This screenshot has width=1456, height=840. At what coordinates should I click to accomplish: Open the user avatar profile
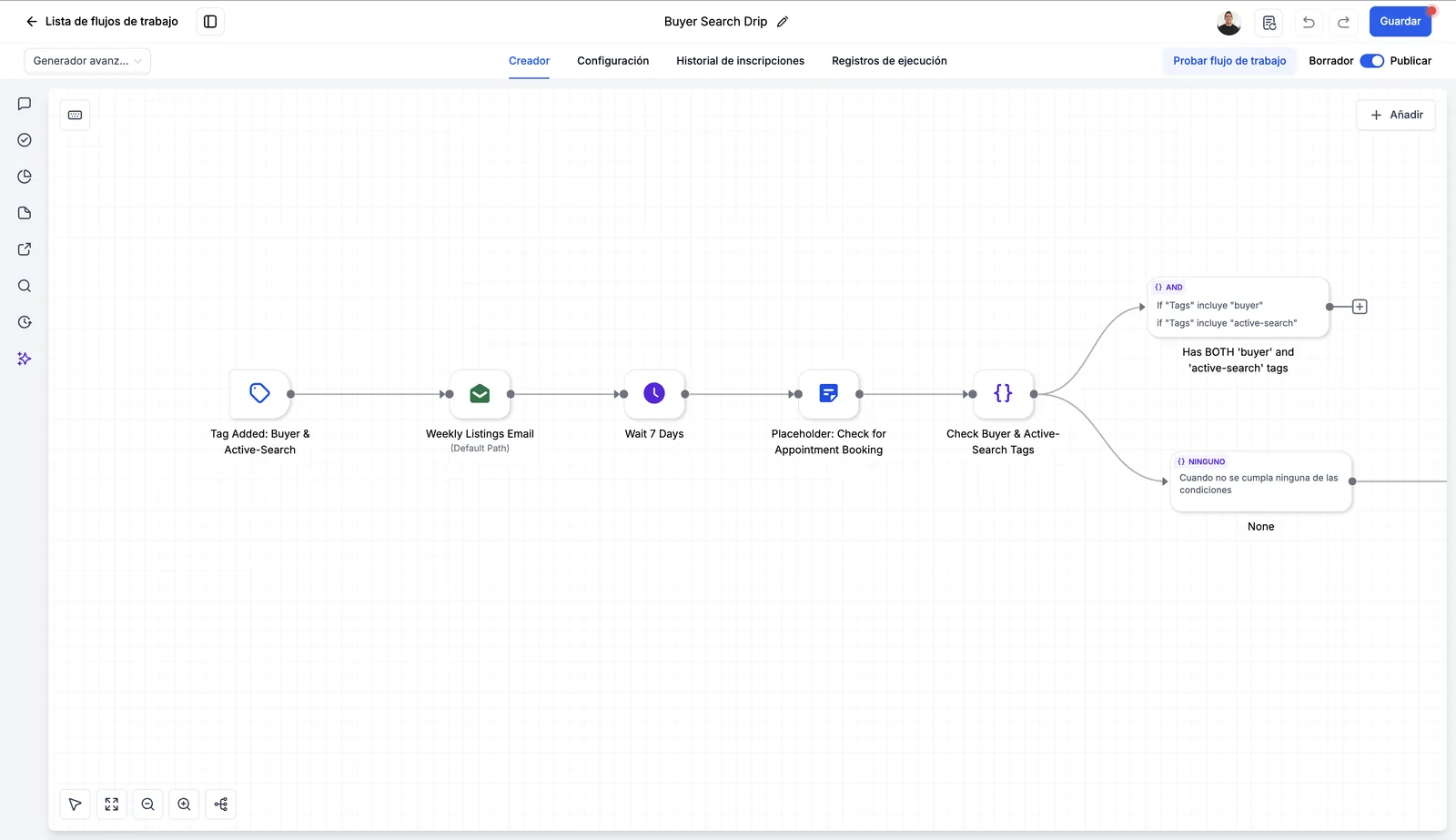(1228, 22)
